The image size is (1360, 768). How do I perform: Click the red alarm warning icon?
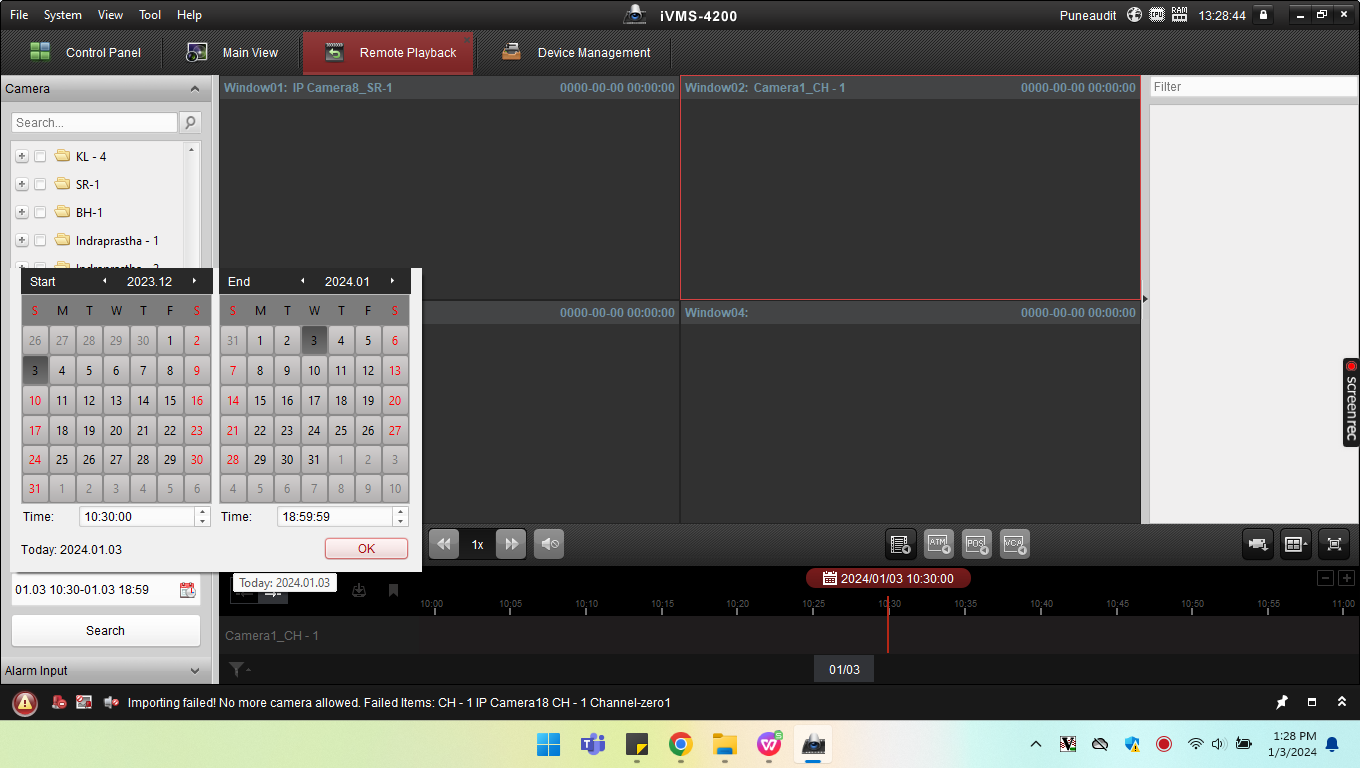[25, 703]
